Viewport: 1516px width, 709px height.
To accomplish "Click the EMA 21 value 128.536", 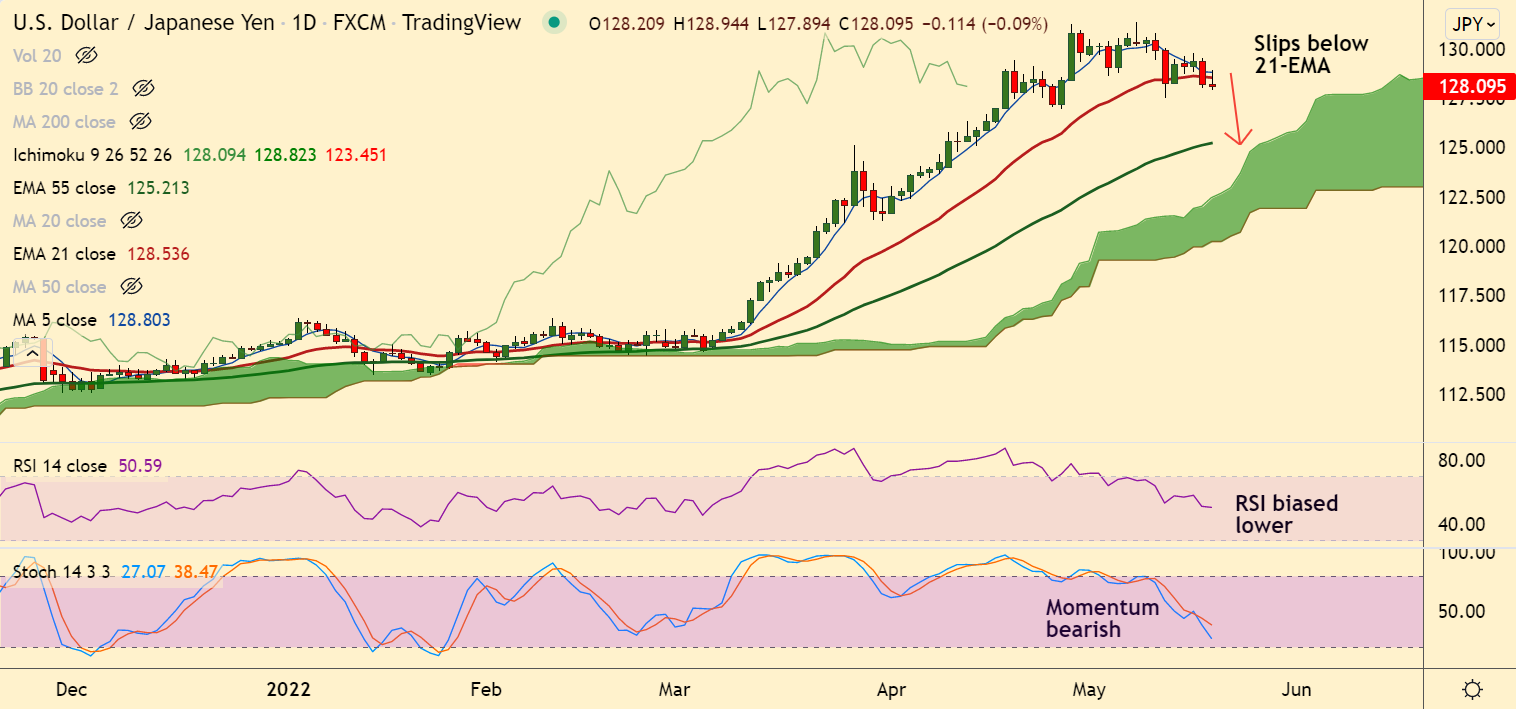I will [156, 254].
